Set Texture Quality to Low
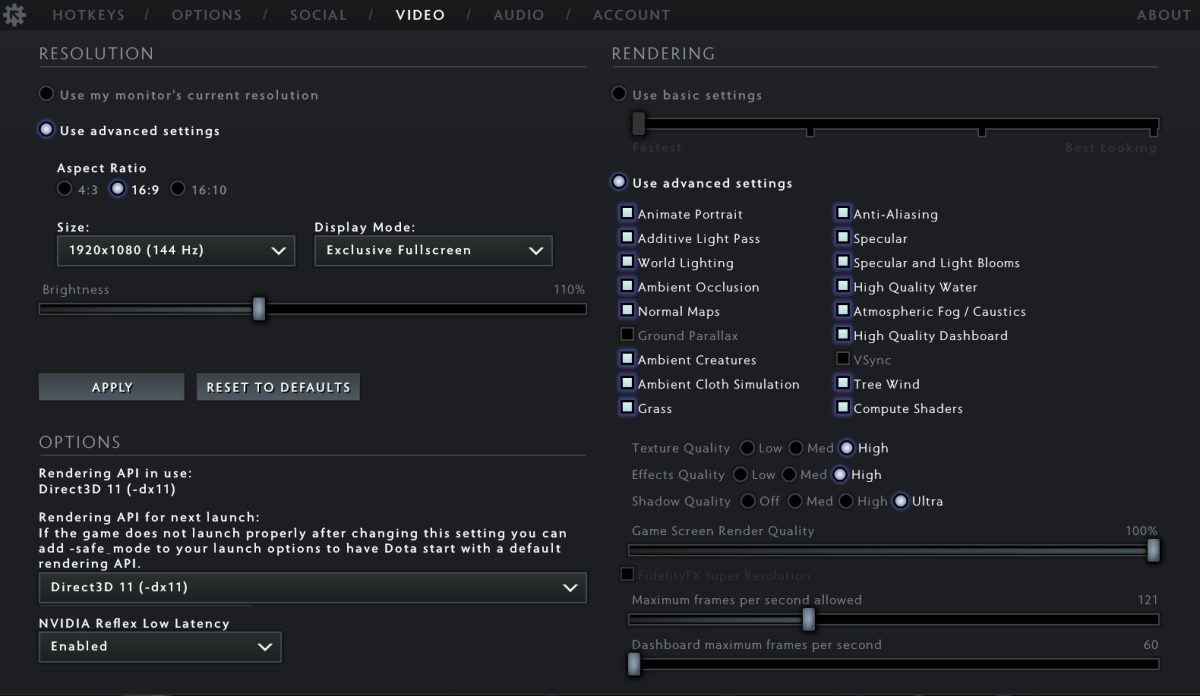The image size is (1200, 696). (x=749, y=448)
